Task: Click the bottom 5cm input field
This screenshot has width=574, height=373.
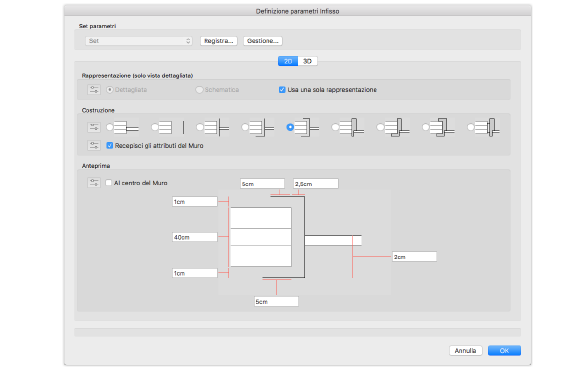Action: (276, 302)
